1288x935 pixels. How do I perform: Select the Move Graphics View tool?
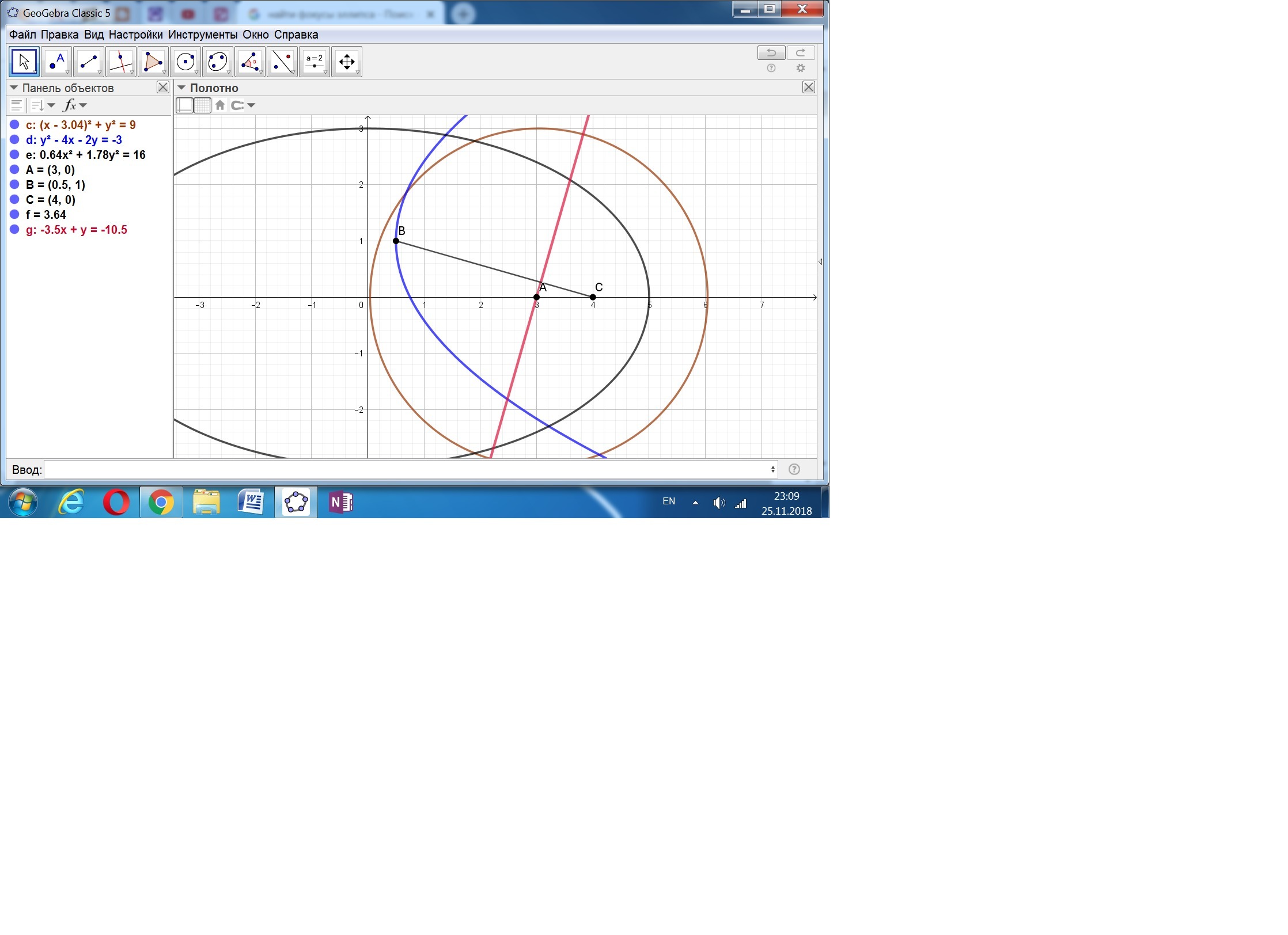click(347, 62)
